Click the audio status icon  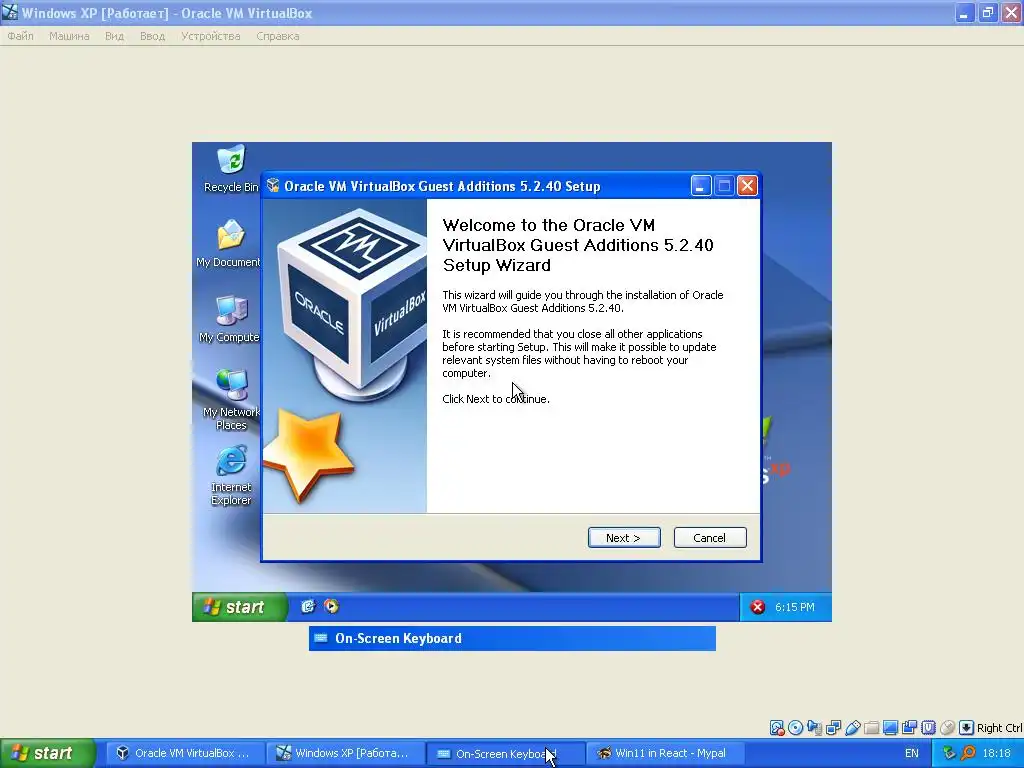[x=814, y=728]
